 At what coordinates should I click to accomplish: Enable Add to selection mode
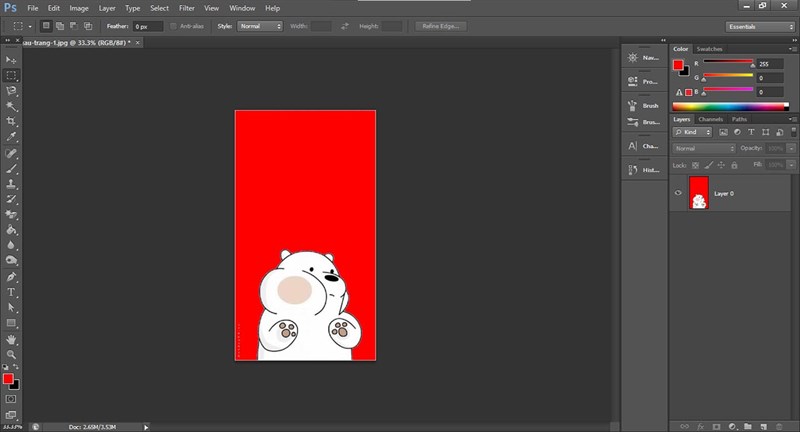(x=60, y=26)
